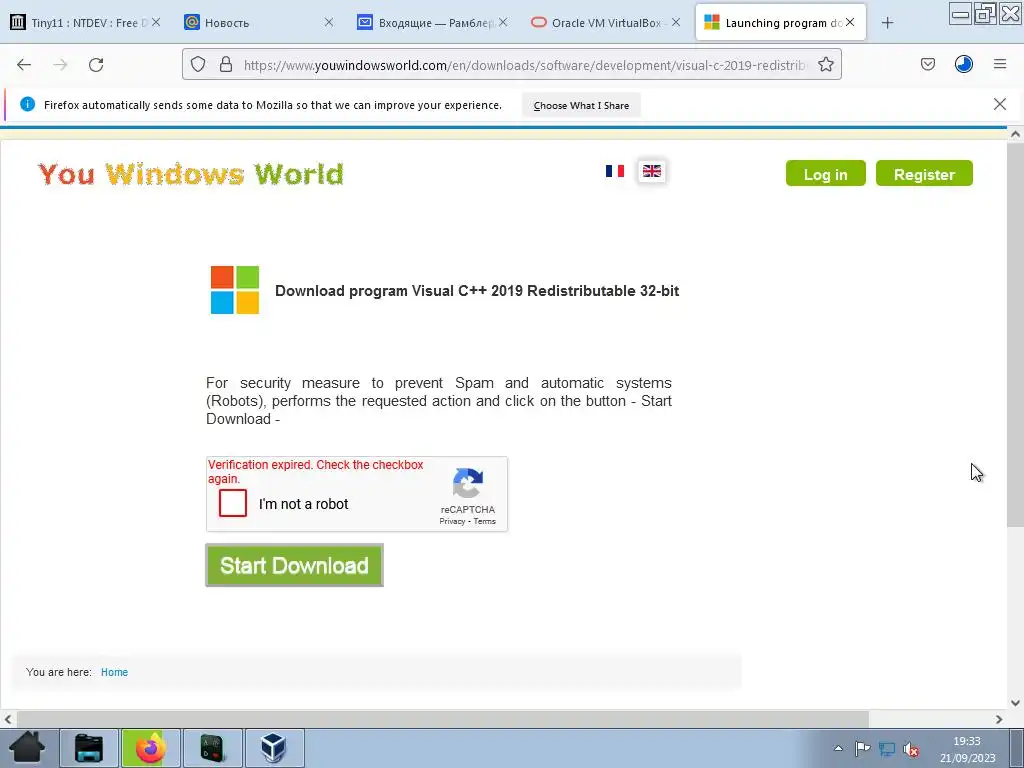Switch to Oracle VM VirtualBox tab
The image size is (1024, 768).
pyautogui.click(x=607, y=23)
